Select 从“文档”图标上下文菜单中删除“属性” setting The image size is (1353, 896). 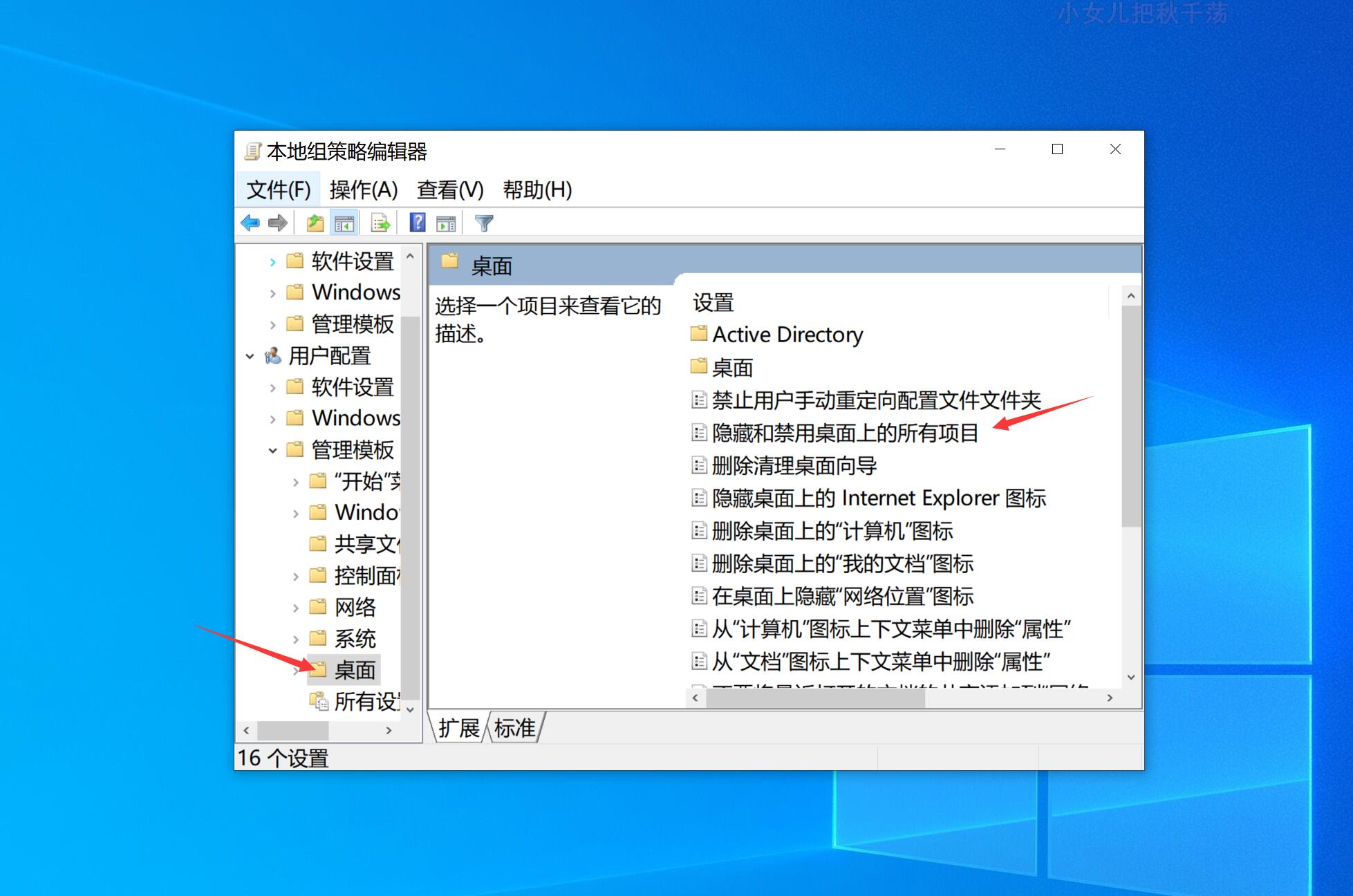(881, 662)
